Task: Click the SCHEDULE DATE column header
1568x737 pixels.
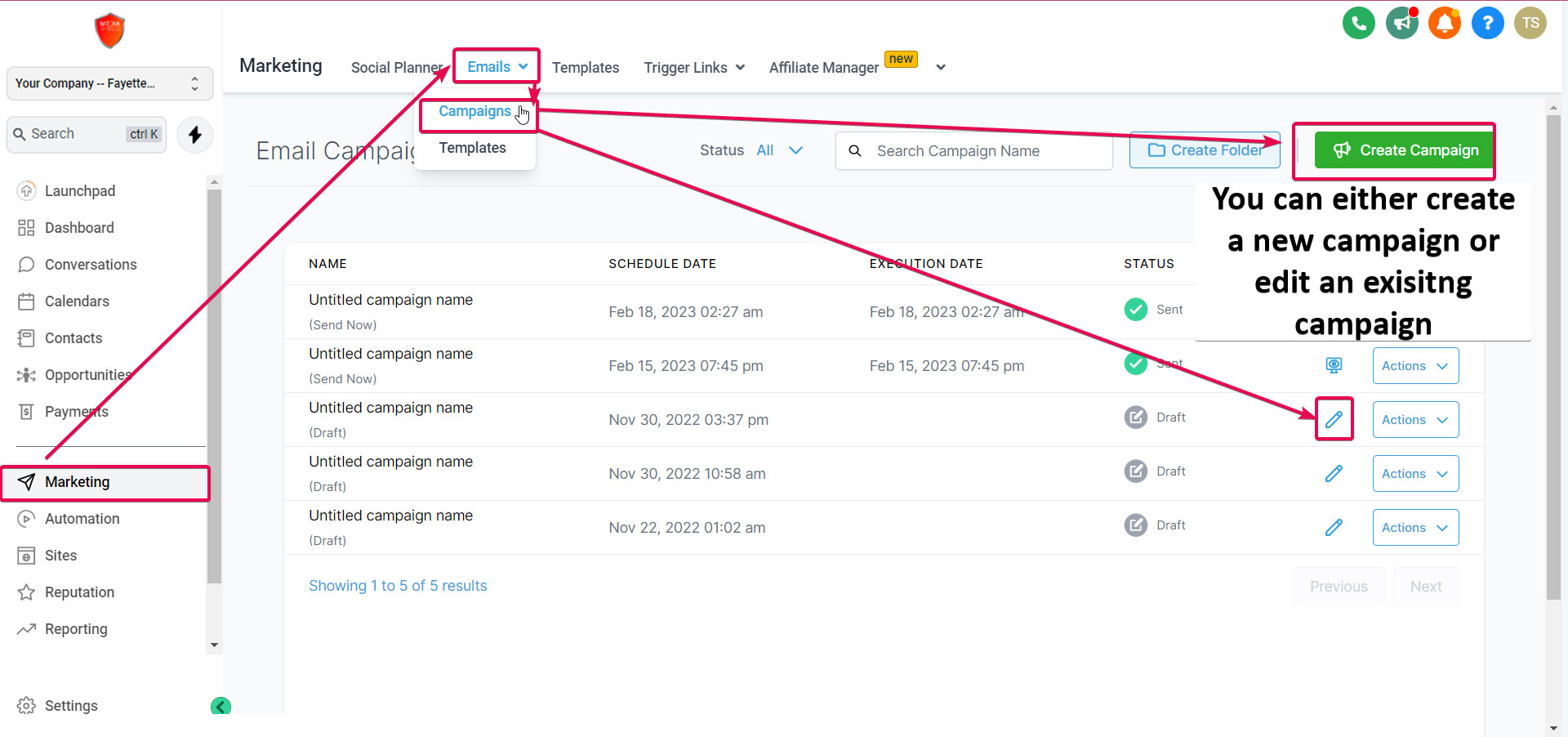Action: click(662, 263)
